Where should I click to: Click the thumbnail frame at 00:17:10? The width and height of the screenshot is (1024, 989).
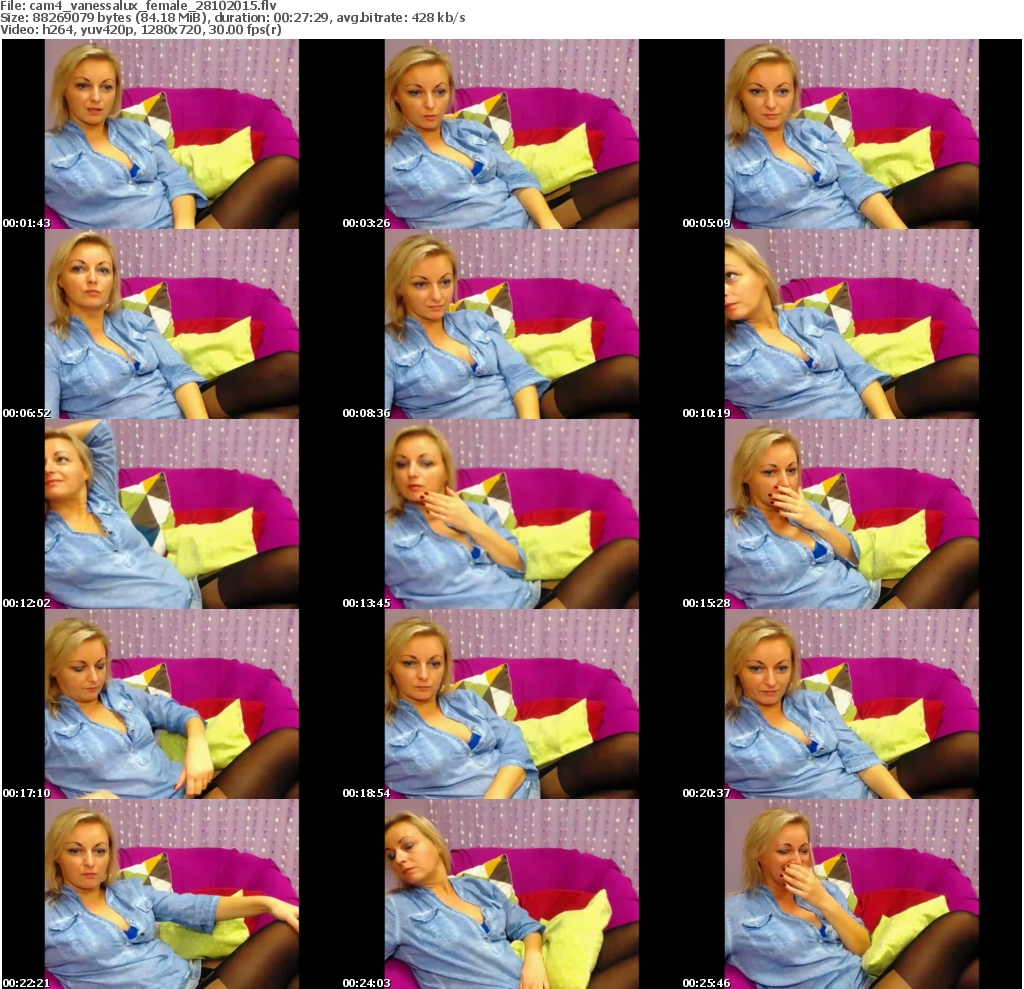pos(172,704)
